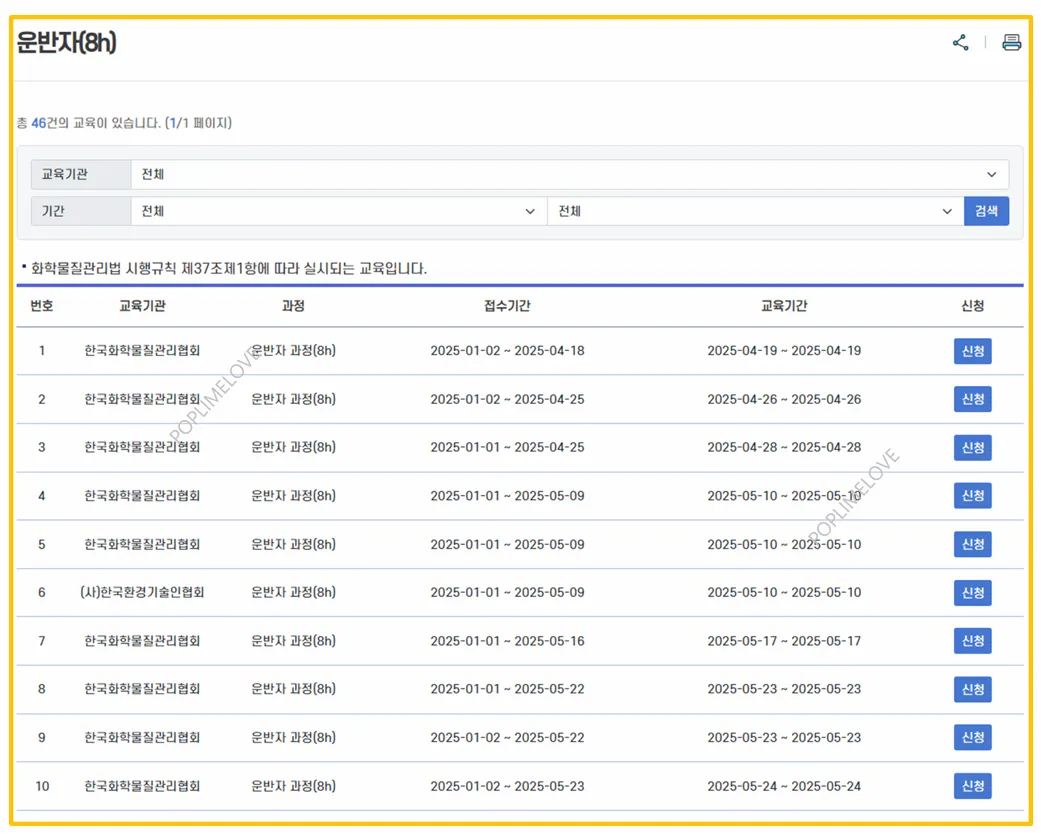Click 한국화학물질관리협회 in row 10

coord(142,787)
